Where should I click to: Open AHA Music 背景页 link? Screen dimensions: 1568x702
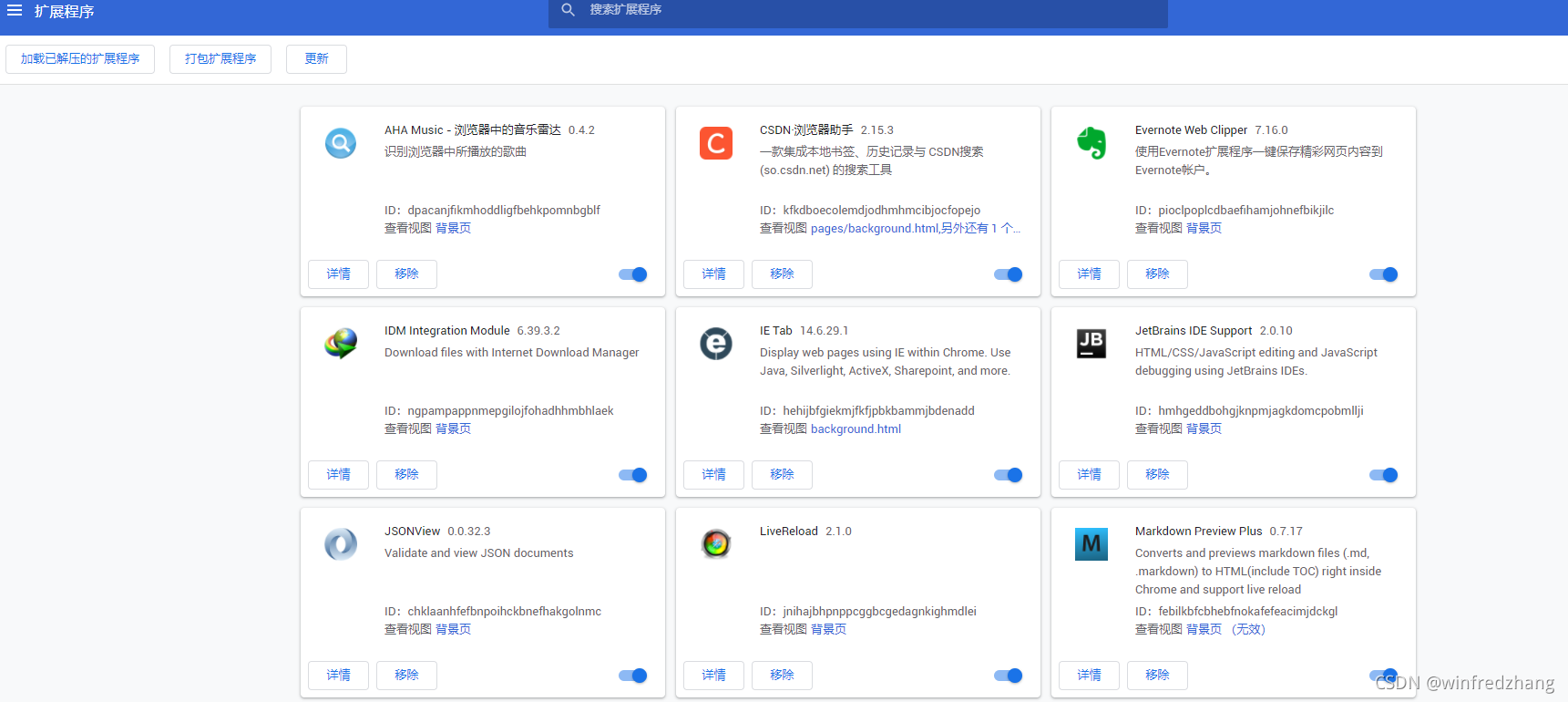click(453, 229)
